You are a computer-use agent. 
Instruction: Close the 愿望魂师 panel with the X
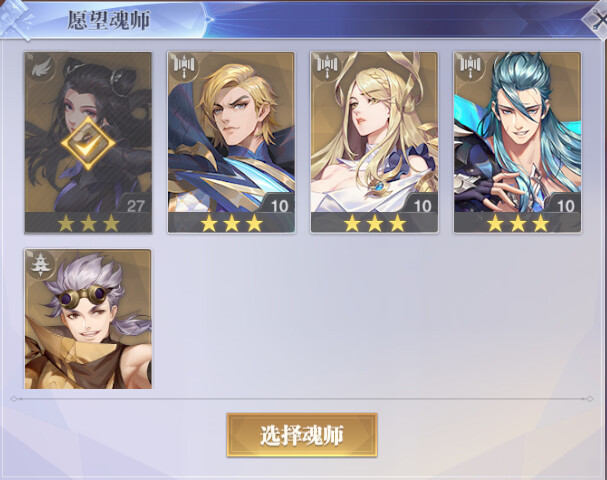(x=597, y=20)
